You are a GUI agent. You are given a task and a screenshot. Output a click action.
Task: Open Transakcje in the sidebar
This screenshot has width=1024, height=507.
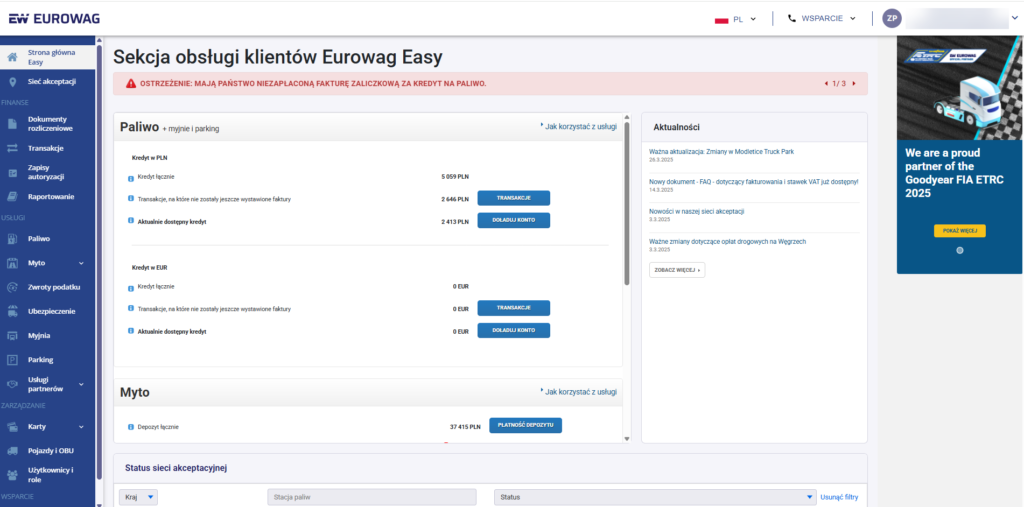tap(48, 148)
